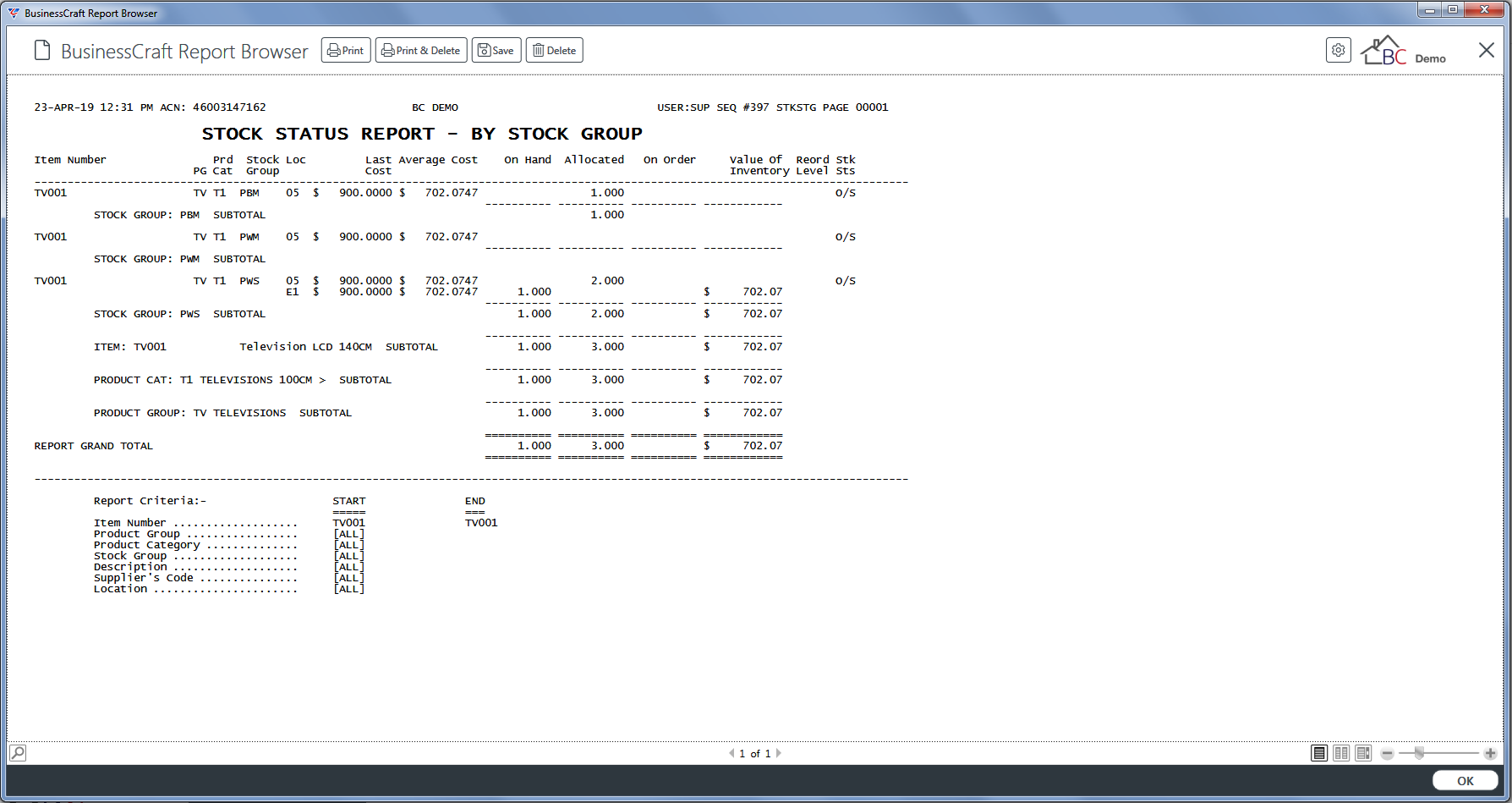Click the 'Value Of Inventory' column header
This screenshot has width=1512, height=803.
pos(759,165)
